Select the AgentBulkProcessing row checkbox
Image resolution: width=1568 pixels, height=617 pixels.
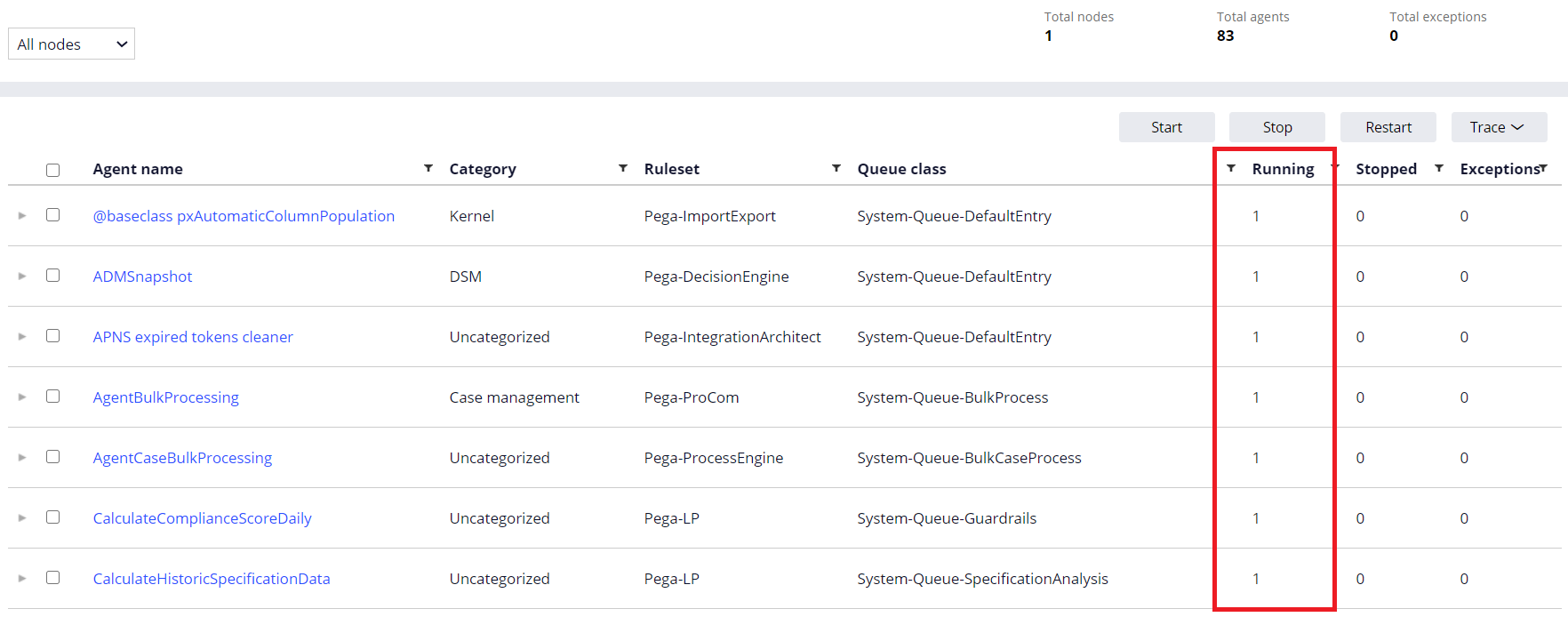coord(53,397)
